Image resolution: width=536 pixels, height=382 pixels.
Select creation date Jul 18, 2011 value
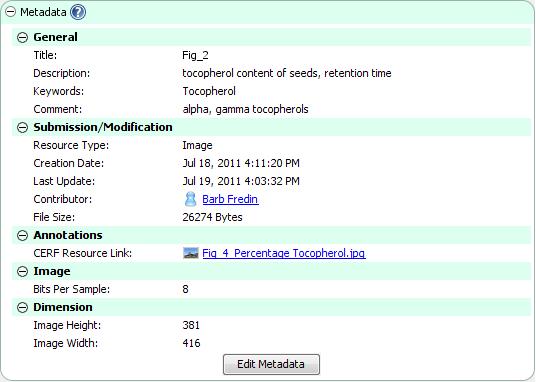click(x=241, y=163)
